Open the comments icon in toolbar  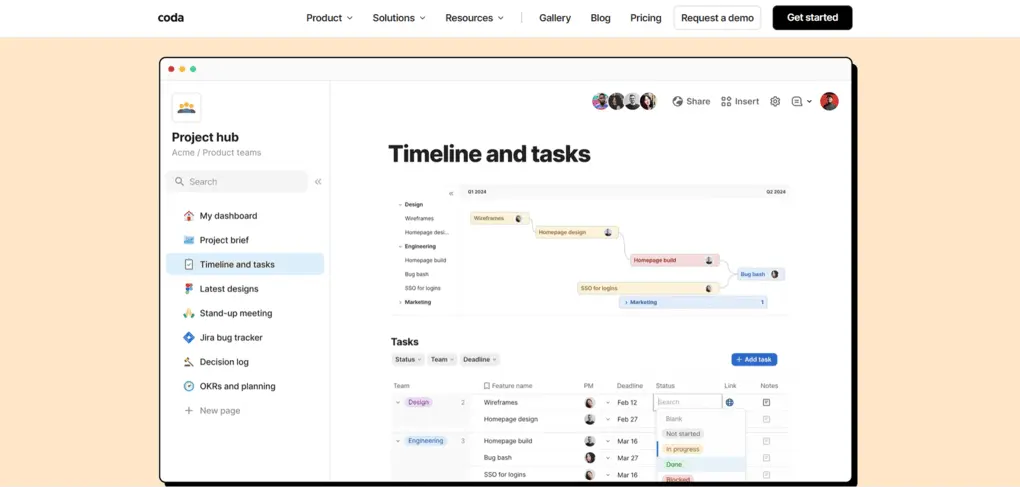[797, 101]
